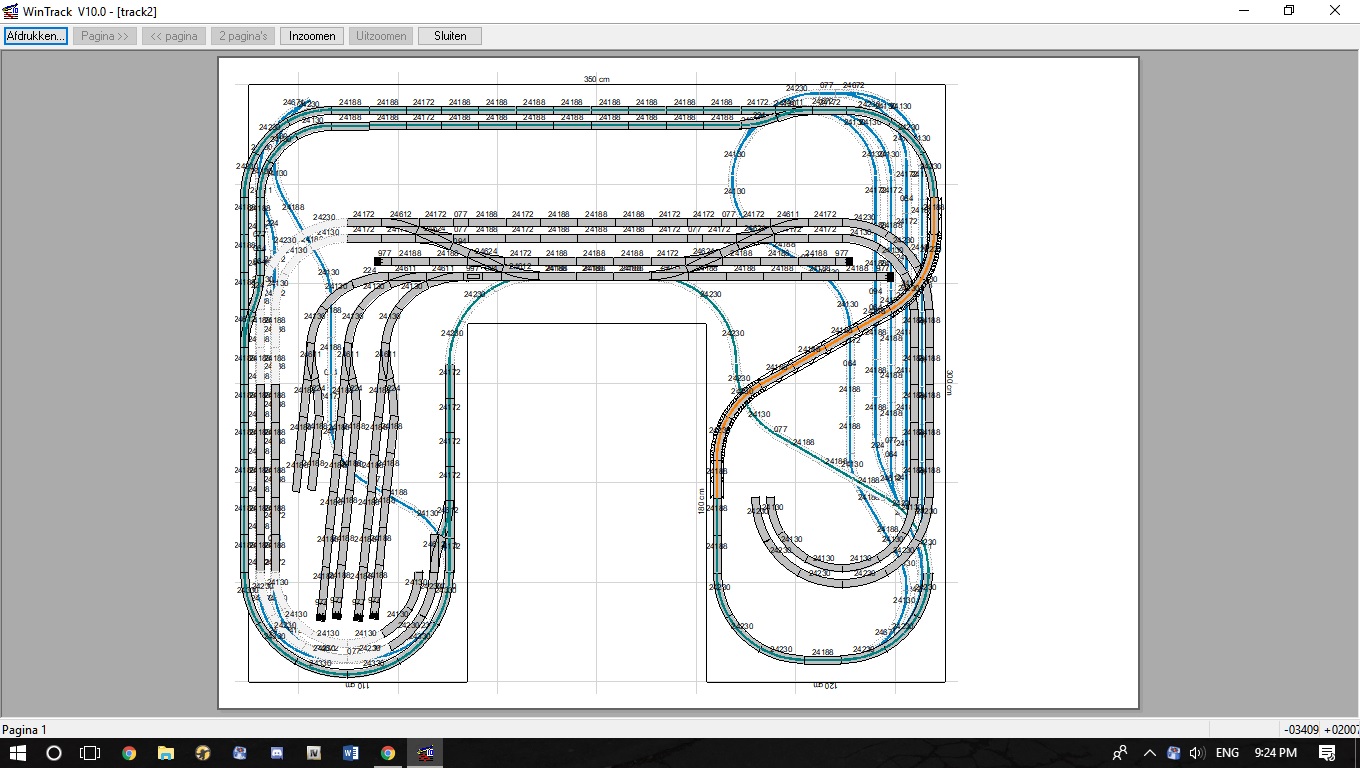
Task: Click the WinTrack title bar icon
Action: [11, 11]
